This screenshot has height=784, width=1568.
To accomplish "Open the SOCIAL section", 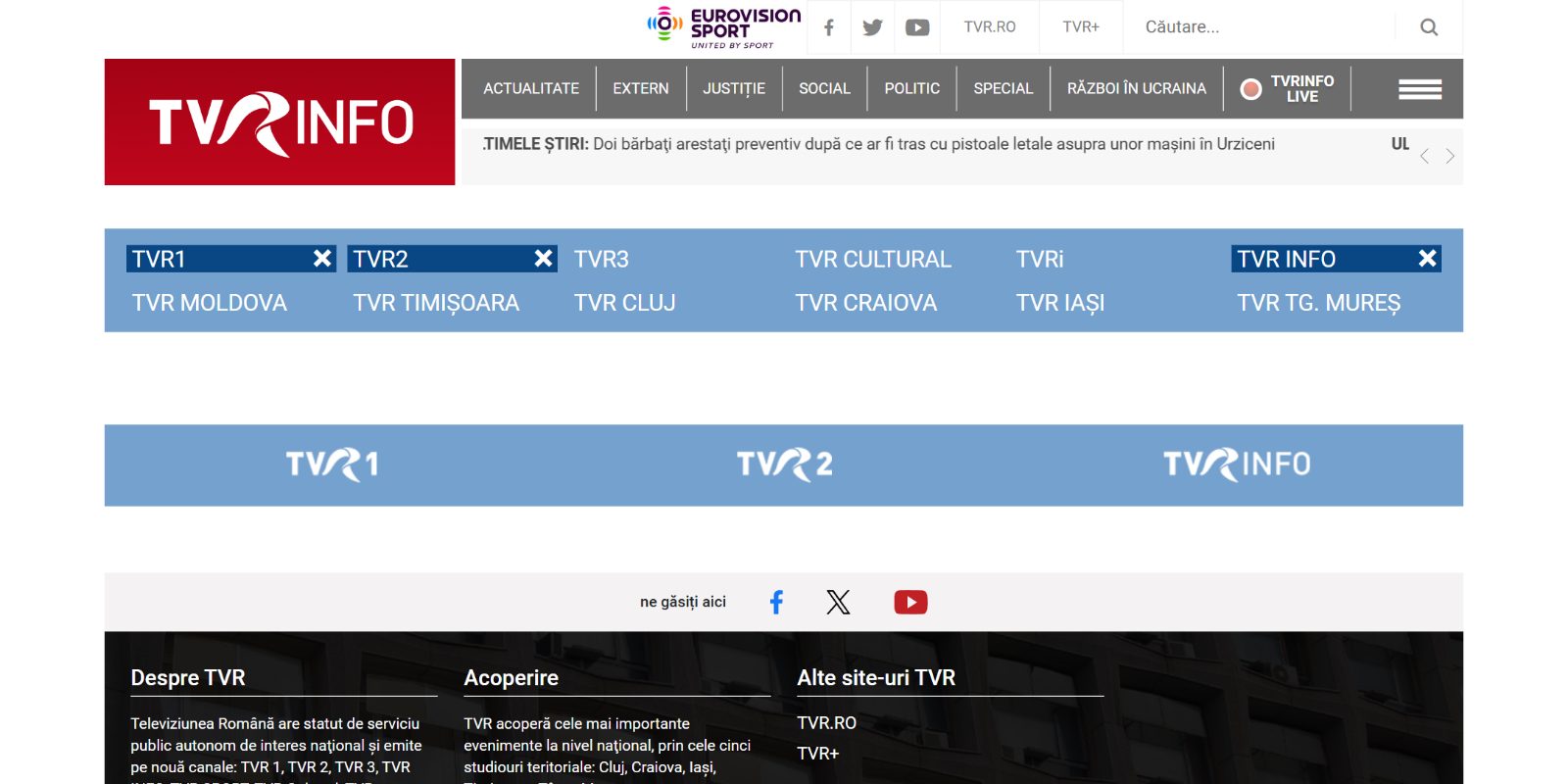I will tap(824, 89).
